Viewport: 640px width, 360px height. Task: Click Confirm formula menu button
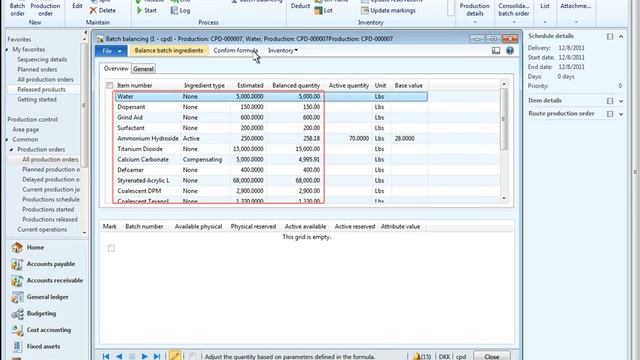[236, 51]
